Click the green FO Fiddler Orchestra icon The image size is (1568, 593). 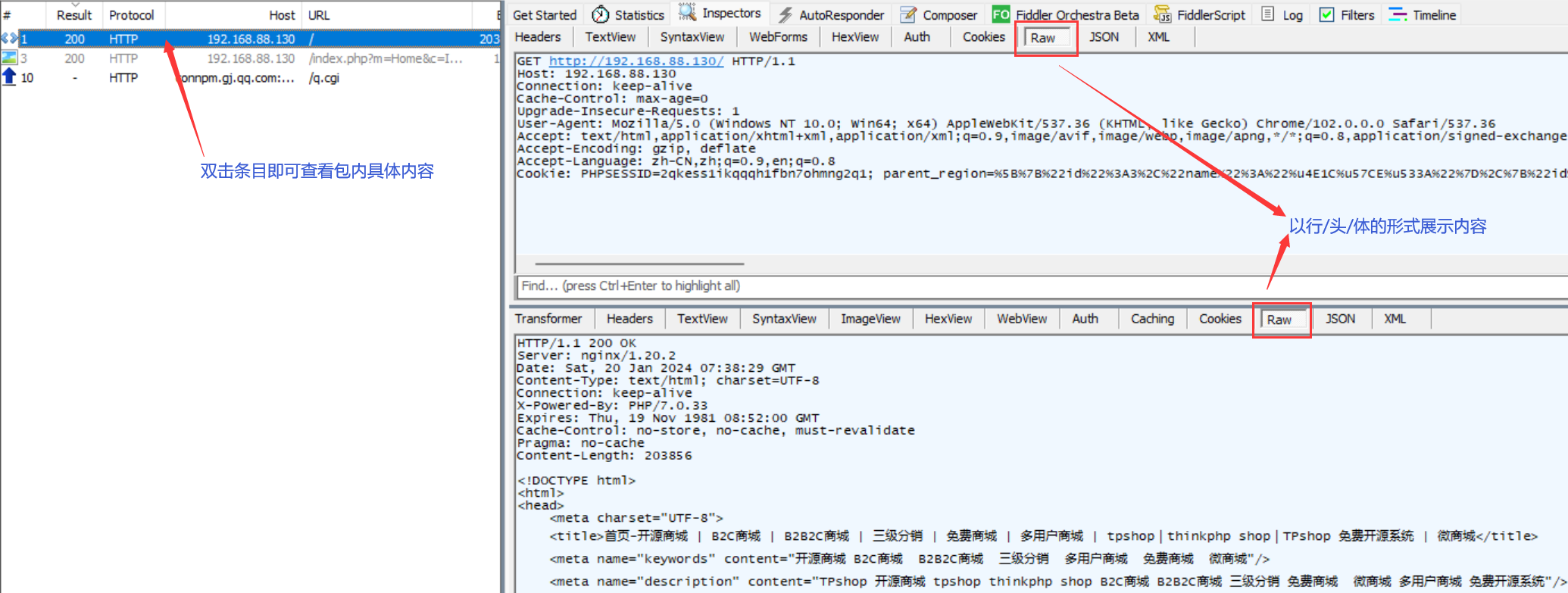point(1001,14)
